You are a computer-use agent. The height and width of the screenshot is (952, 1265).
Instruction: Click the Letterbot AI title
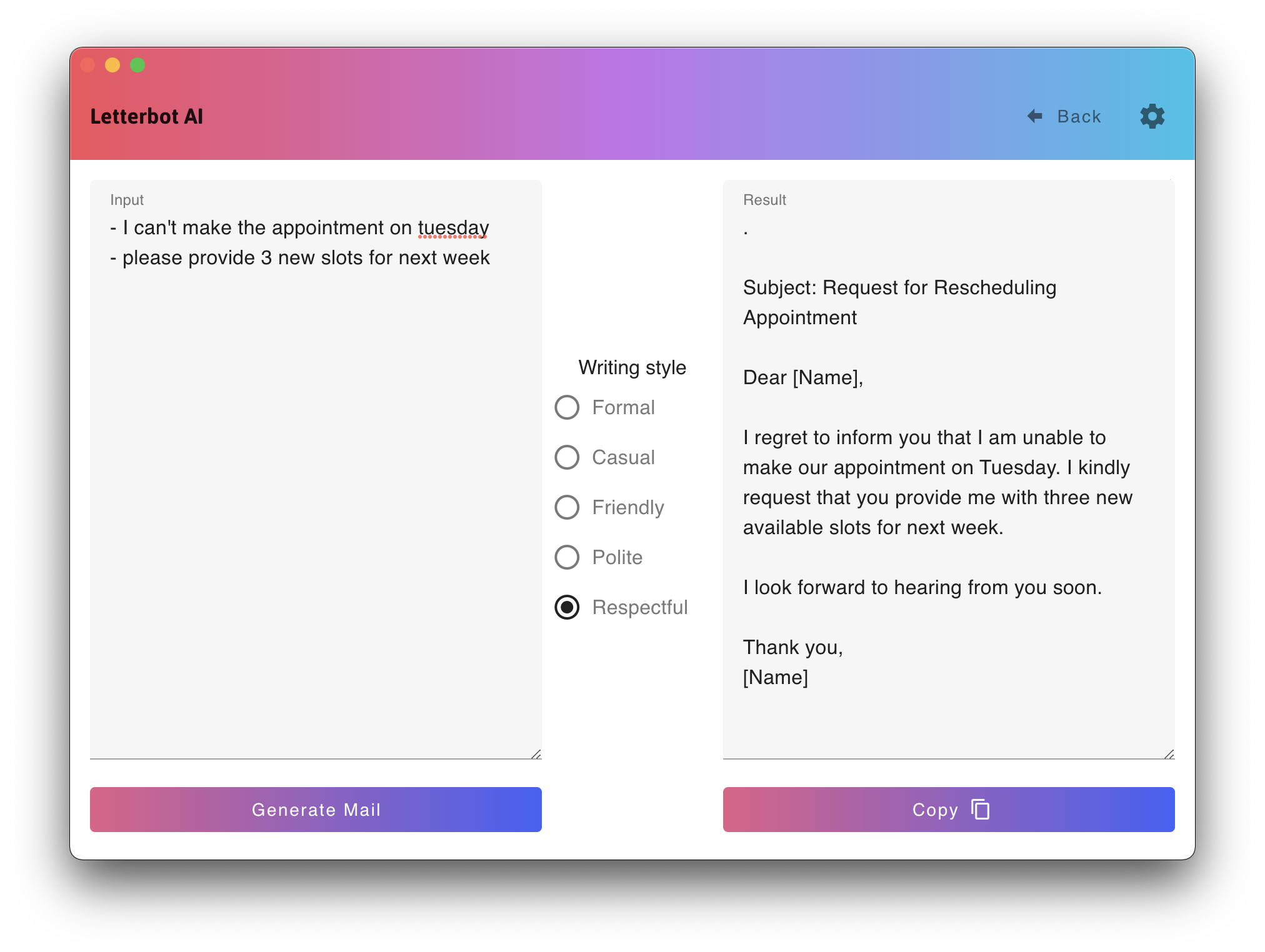pos(147,116)
